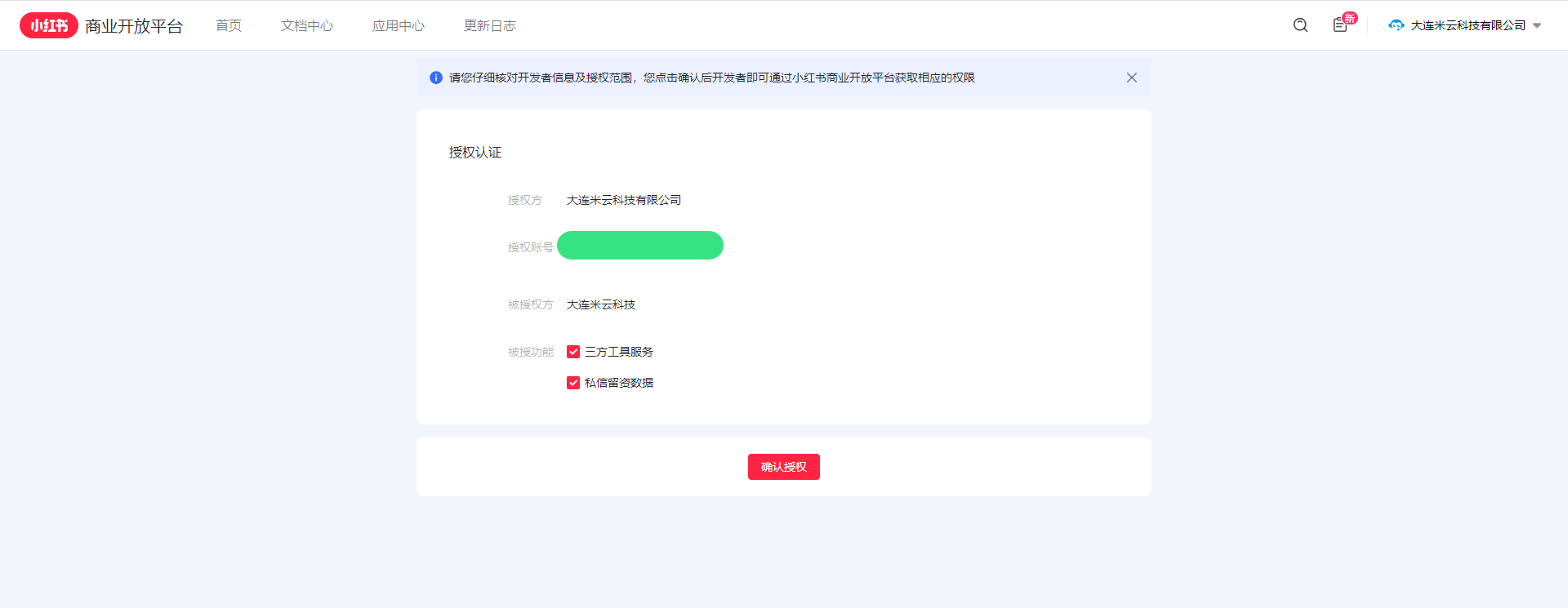Screen dimensions: 1568x608
Task: Uncheck the 私信留资数据 checkbox
Action: [573, 383]
